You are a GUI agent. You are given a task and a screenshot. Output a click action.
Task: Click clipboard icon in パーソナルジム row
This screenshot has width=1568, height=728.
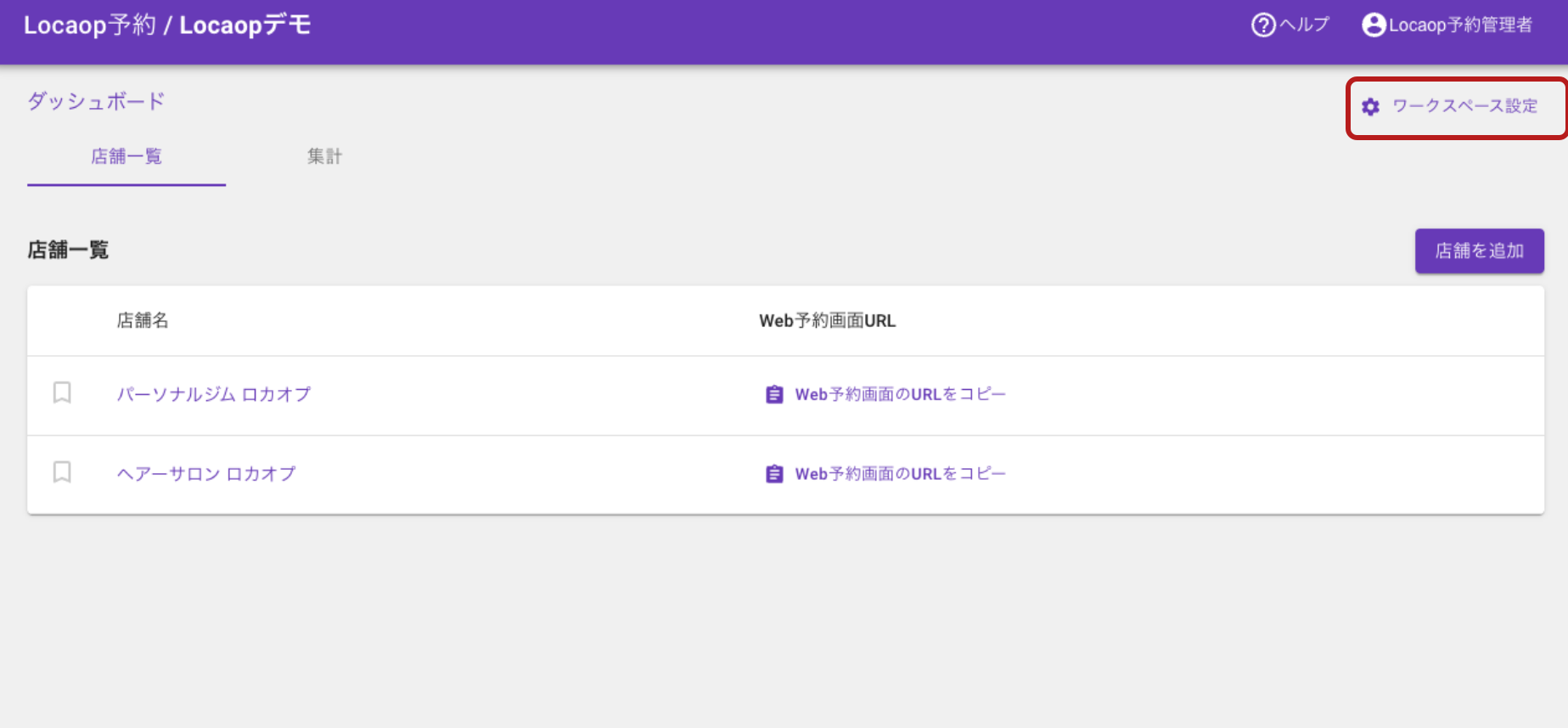[x=774, y=394]
